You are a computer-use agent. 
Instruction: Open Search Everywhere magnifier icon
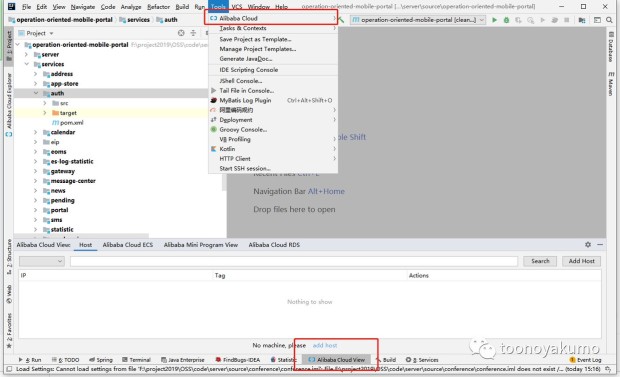tap(609, 20)
